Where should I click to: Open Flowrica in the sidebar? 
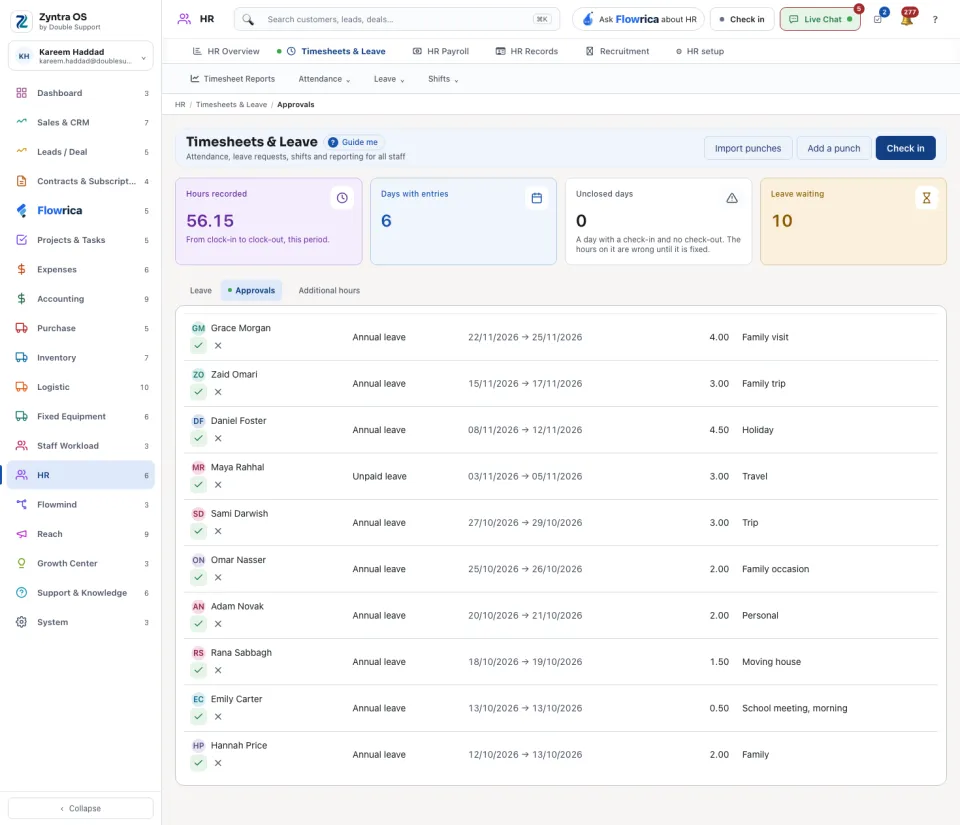pyautogui.click(x=81, y=211)
